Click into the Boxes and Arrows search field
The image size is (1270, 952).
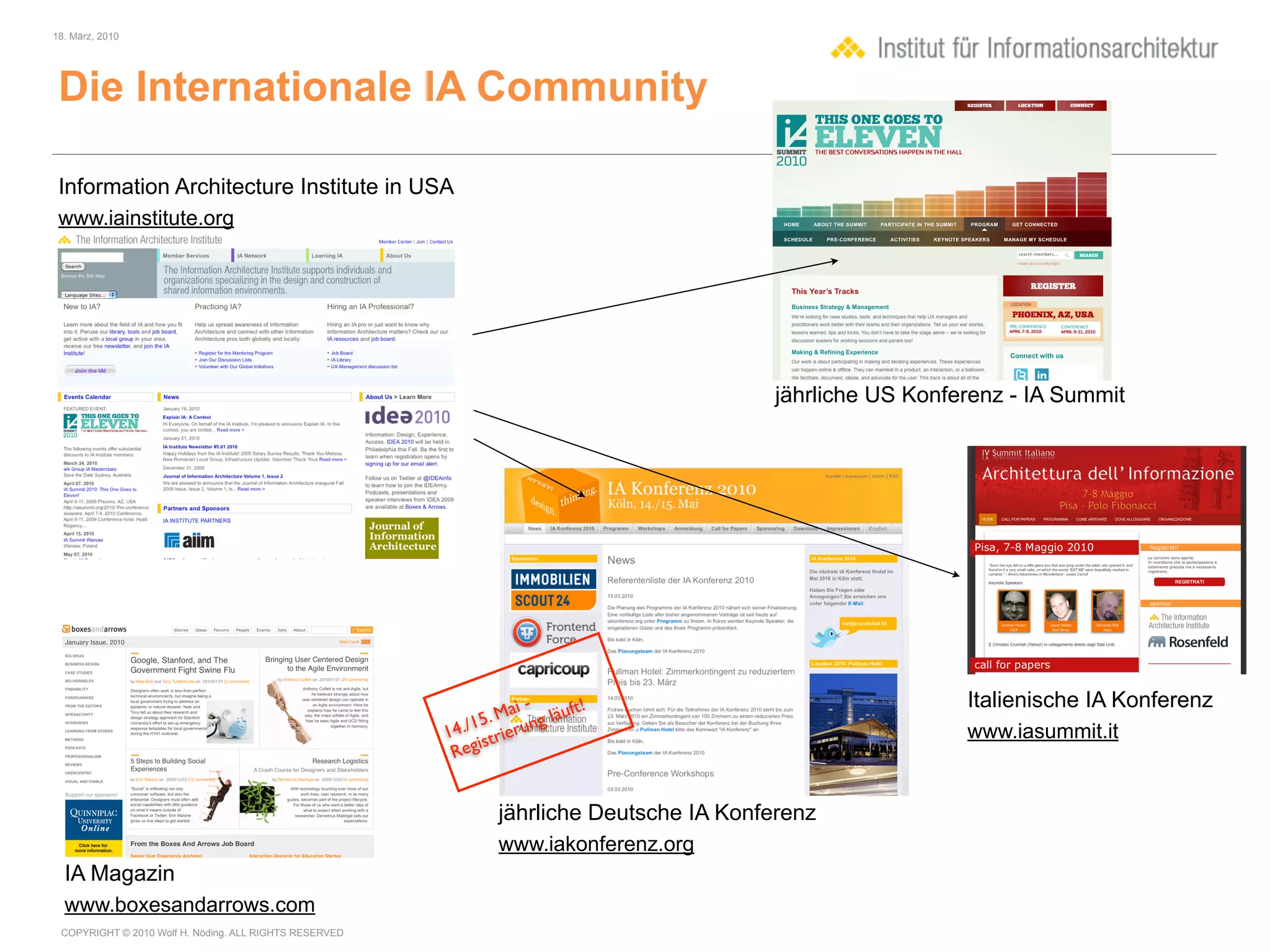click(x=329, y=630)
